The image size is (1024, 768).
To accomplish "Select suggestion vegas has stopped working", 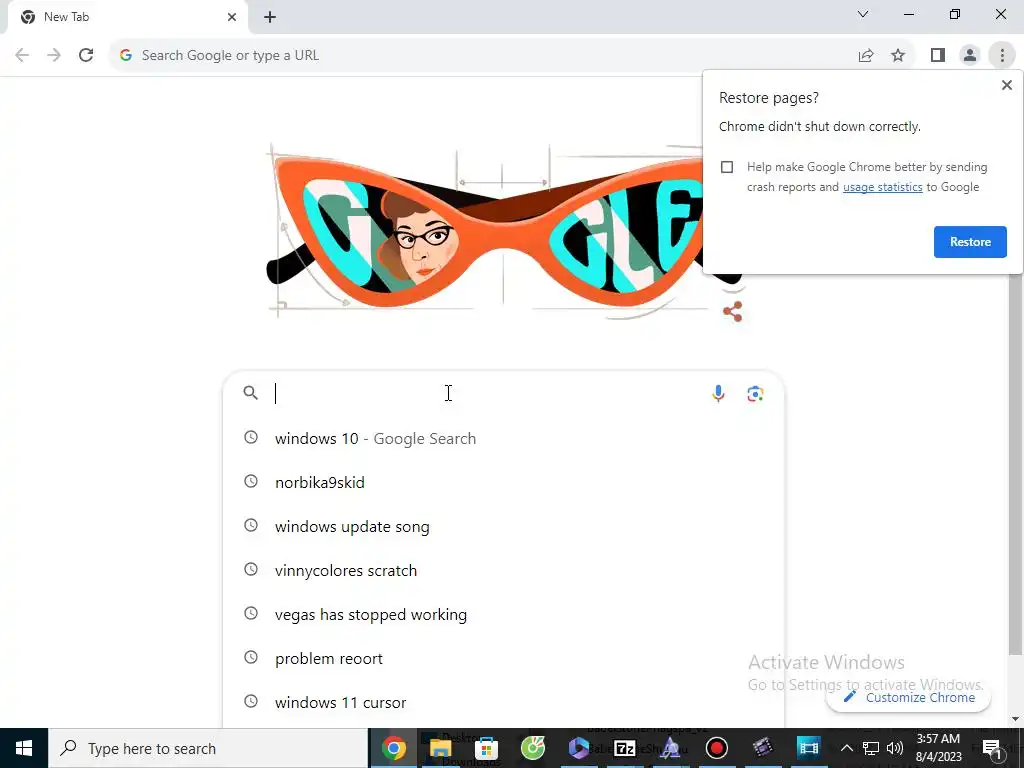I will (x=503, y=615).
